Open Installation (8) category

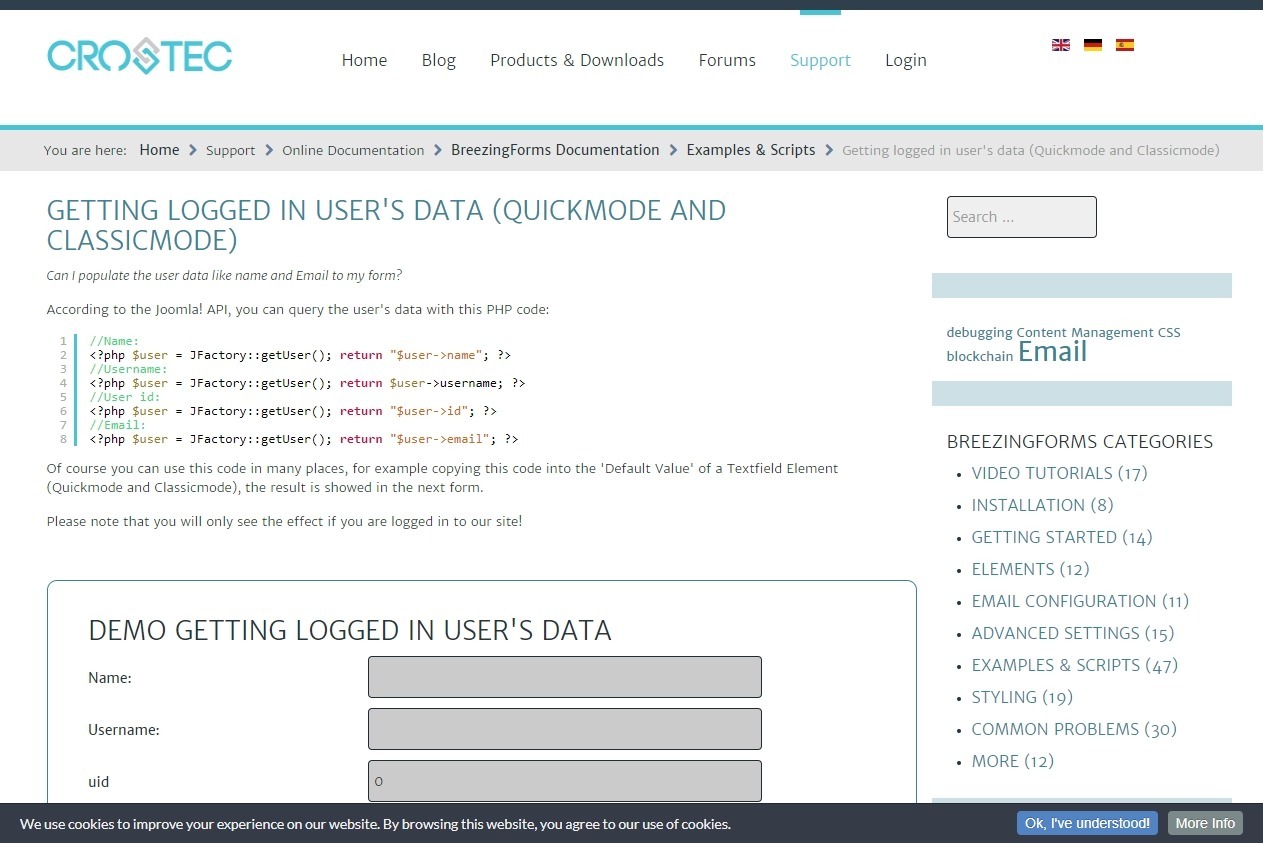[x=1043, y=505]
